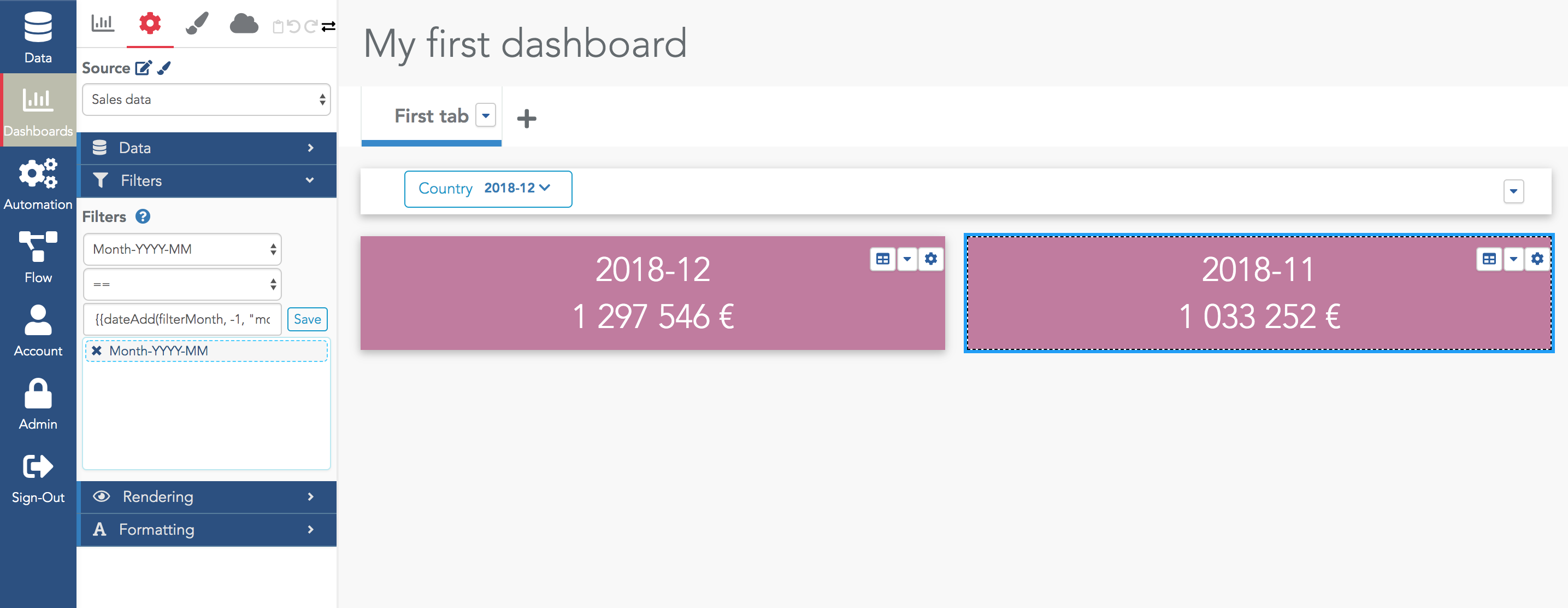
Task: Open the Sales data source dropdown
Action: coord(207,100)
